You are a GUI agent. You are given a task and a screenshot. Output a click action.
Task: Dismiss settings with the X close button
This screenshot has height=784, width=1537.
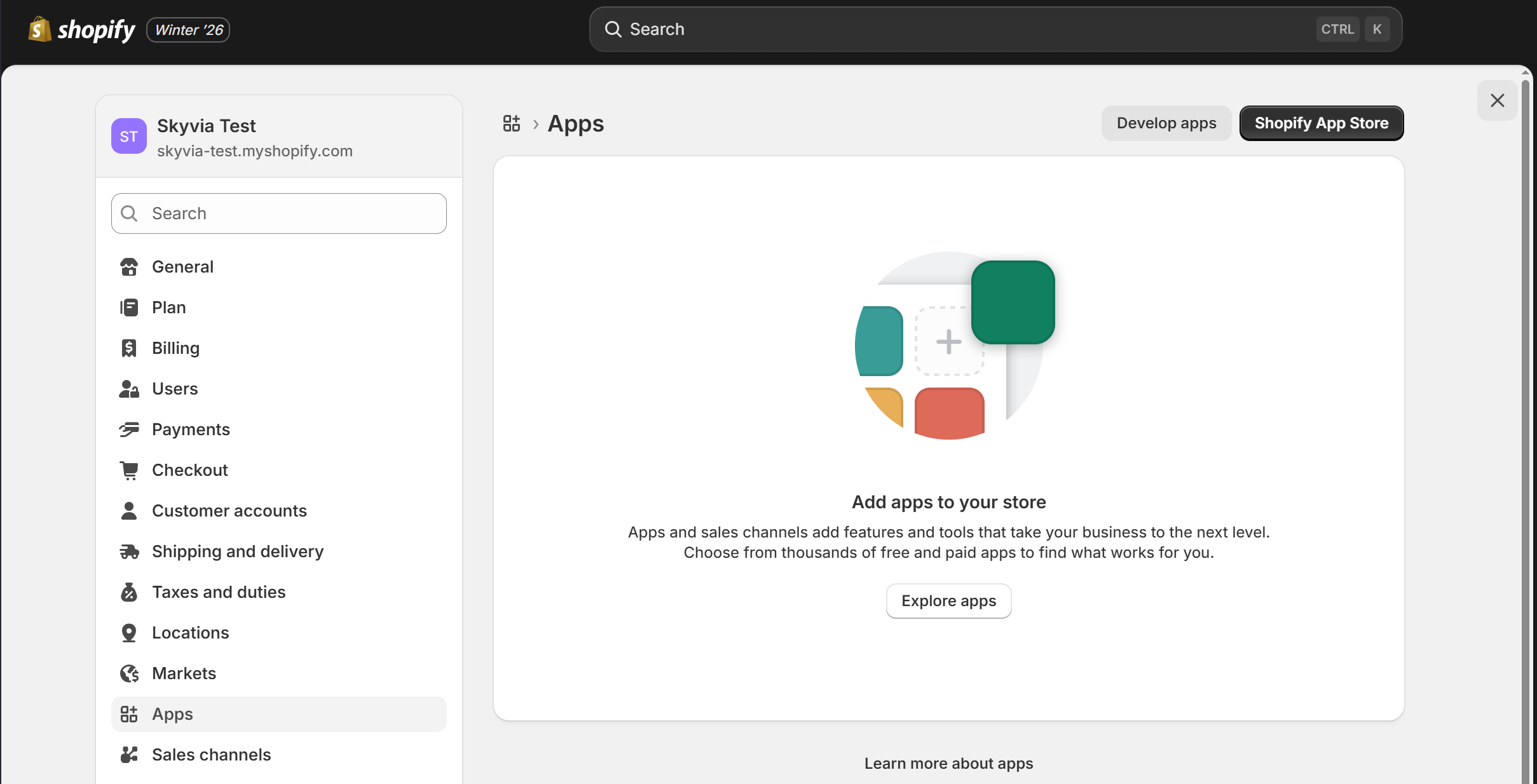pyautogui.click(x=1497, y=100)
